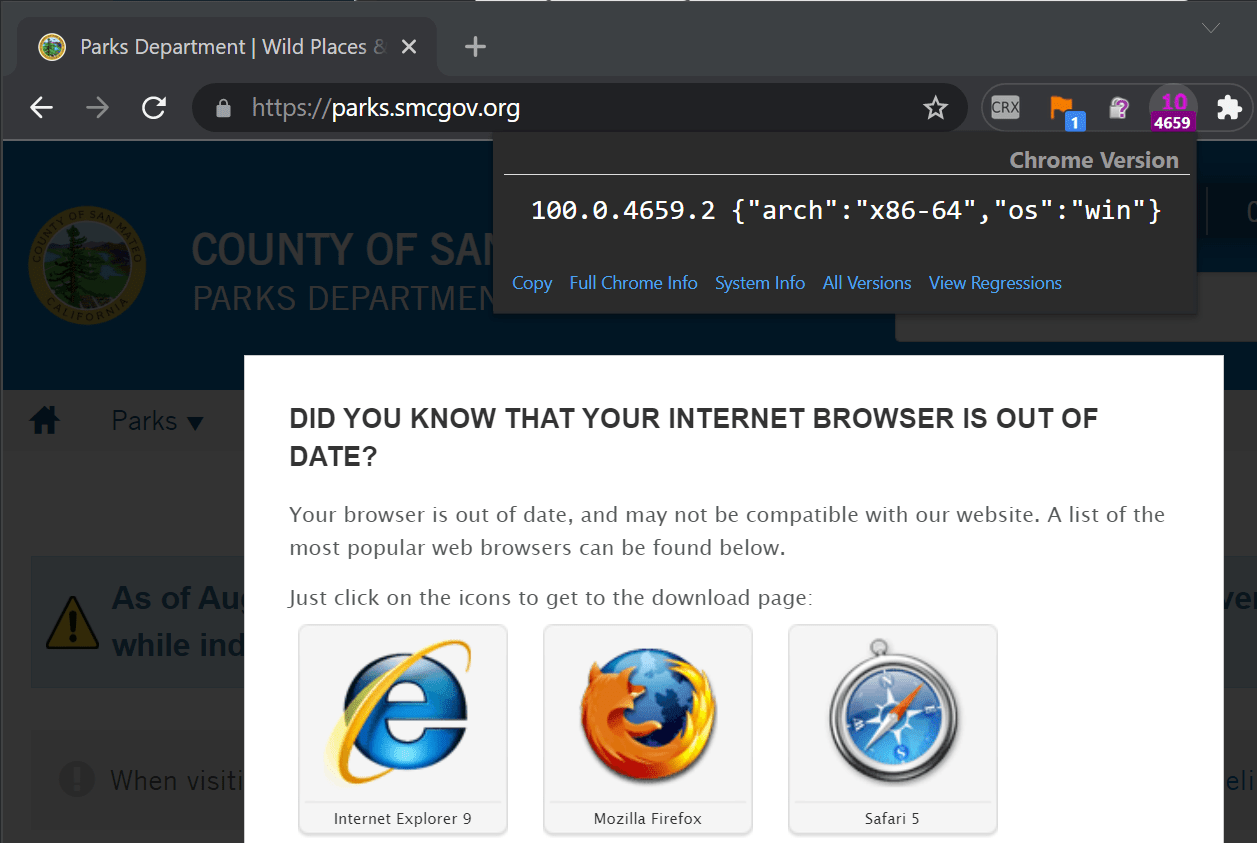Open the tab search chevron in title bar
This screenshot has height=843, width=1257.
(1211, 27)
